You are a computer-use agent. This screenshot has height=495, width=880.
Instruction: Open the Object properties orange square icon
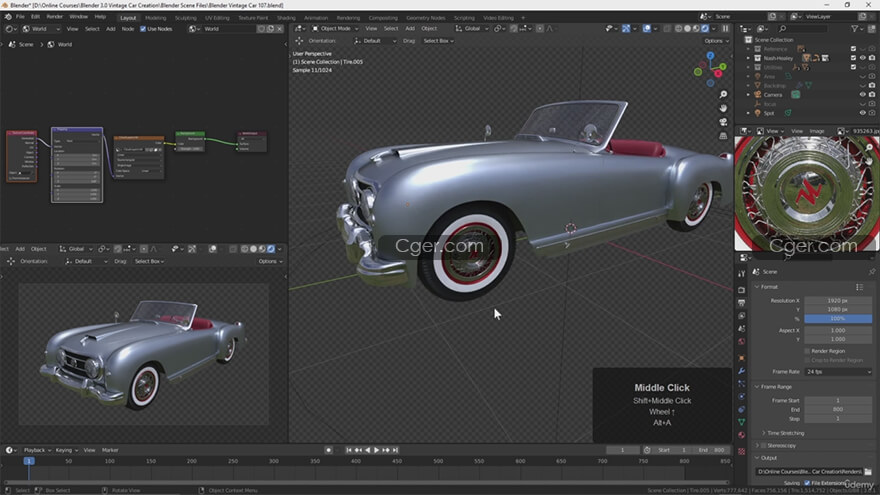741,358
